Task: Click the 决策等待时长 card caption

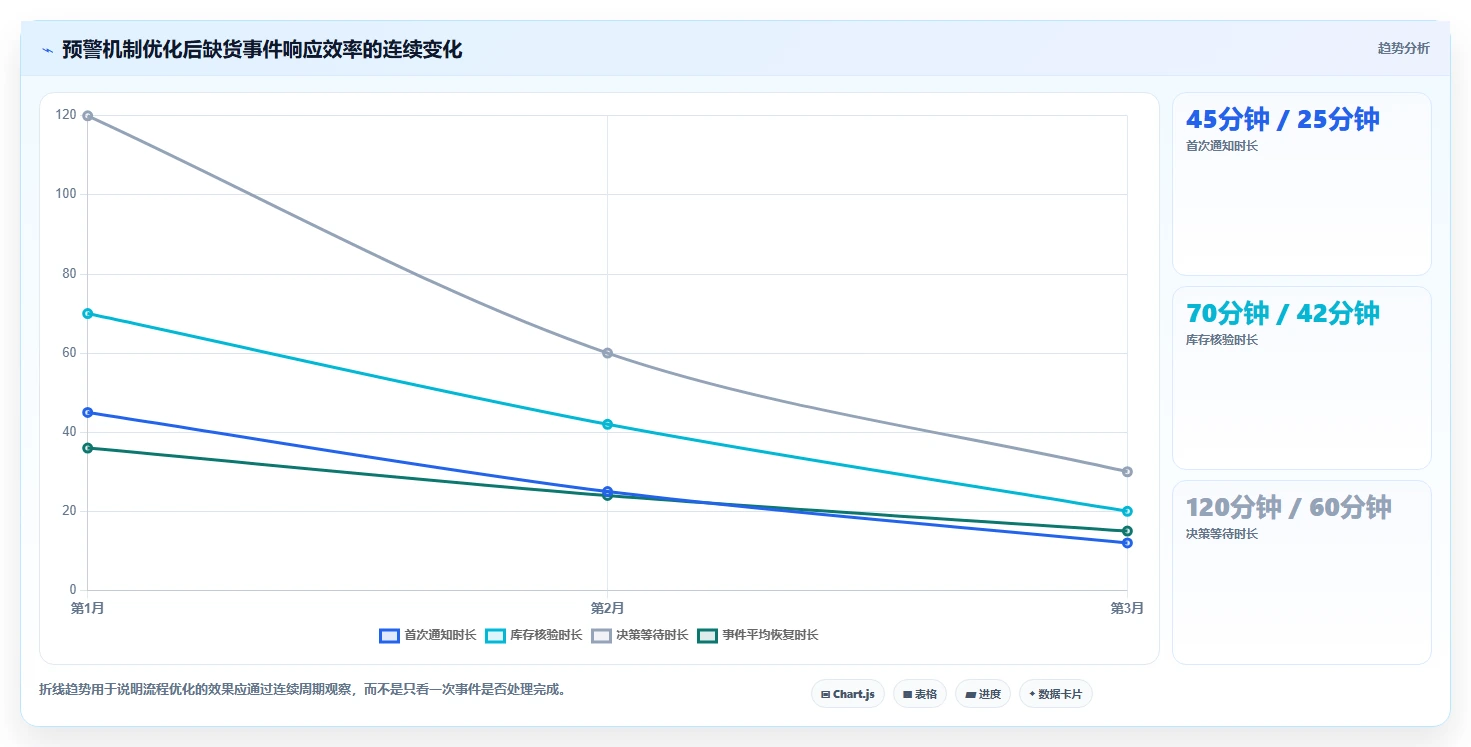Action: click(1222, 534)
